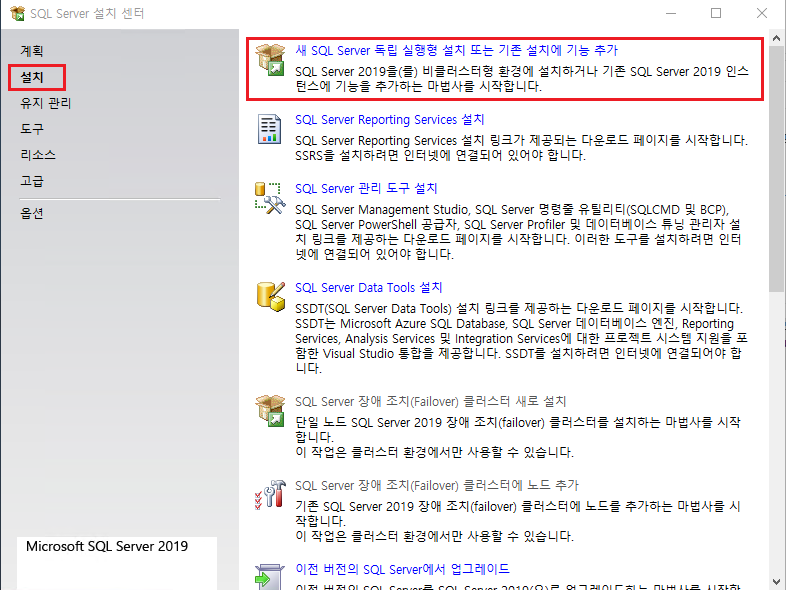Close the SQL Server 설치 센터 window
The height and width of the screenshot is (590, 786).
[762, 14]
